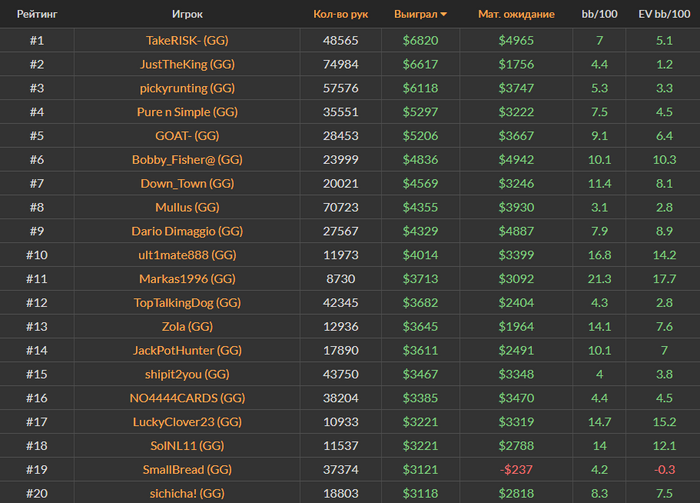Open Markas1996 (GG) player stats
Viewport: 700px width, 503px height.
click(187, 279)
